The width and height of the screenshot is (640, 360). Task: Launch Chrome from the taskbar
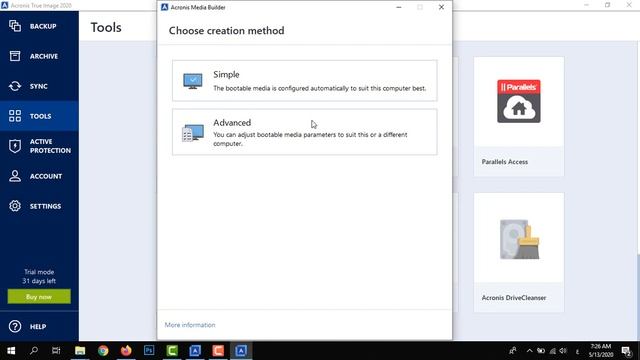pos(103,351)
